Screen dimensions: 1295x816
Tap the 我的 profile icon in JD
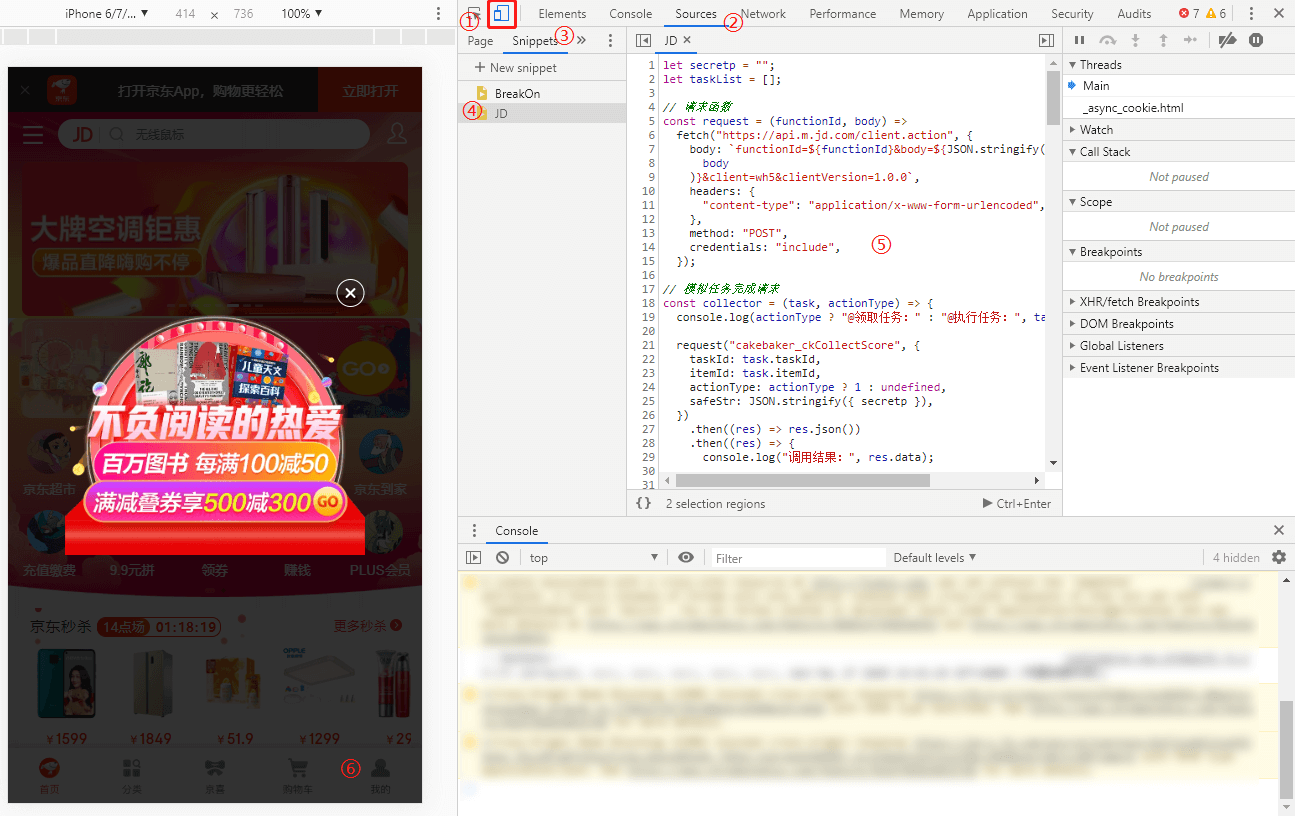click(x=380, y=775)
